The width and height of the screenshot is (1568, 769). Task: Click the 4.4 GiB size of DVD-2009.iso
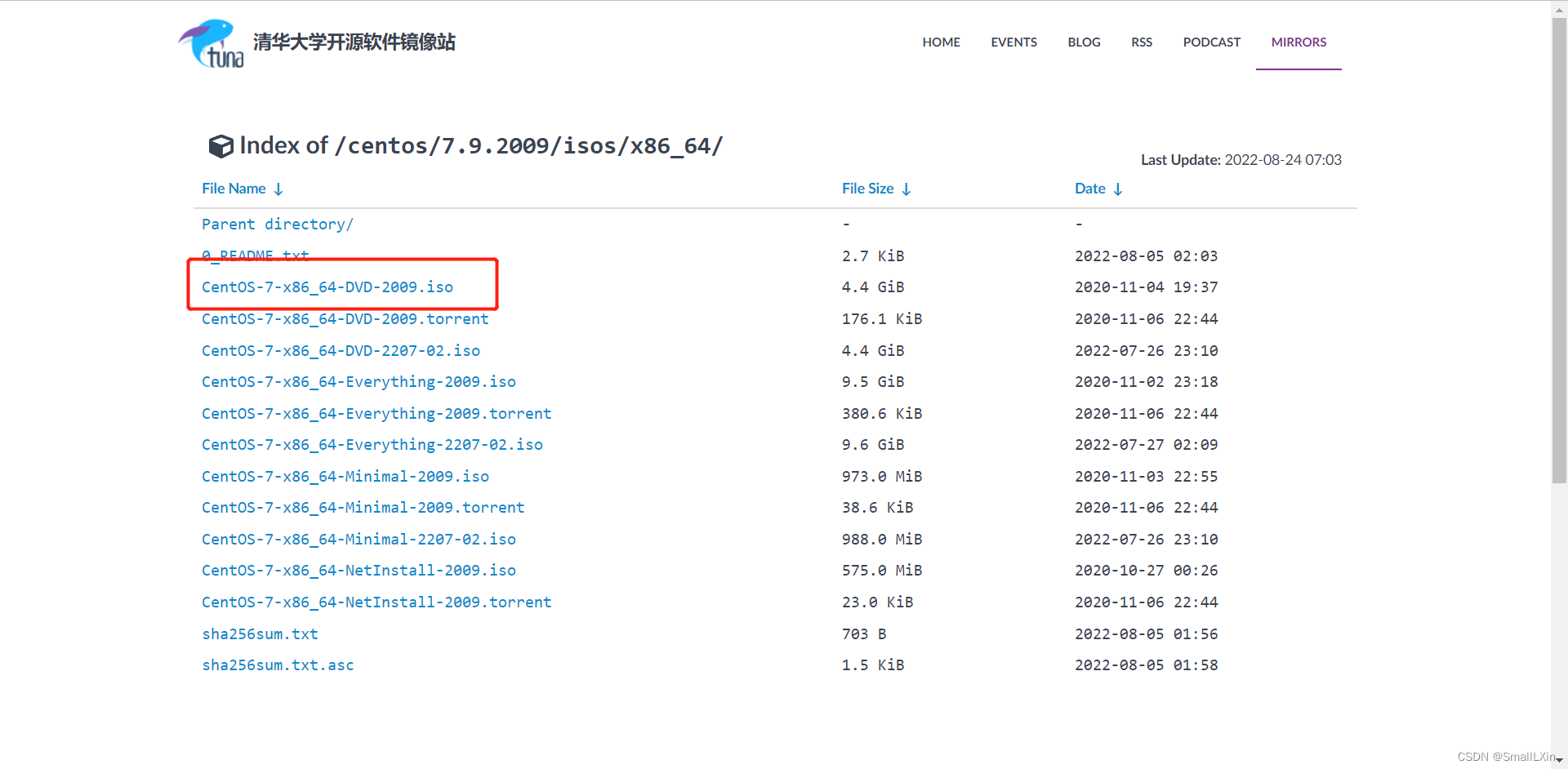pos(873,287)
